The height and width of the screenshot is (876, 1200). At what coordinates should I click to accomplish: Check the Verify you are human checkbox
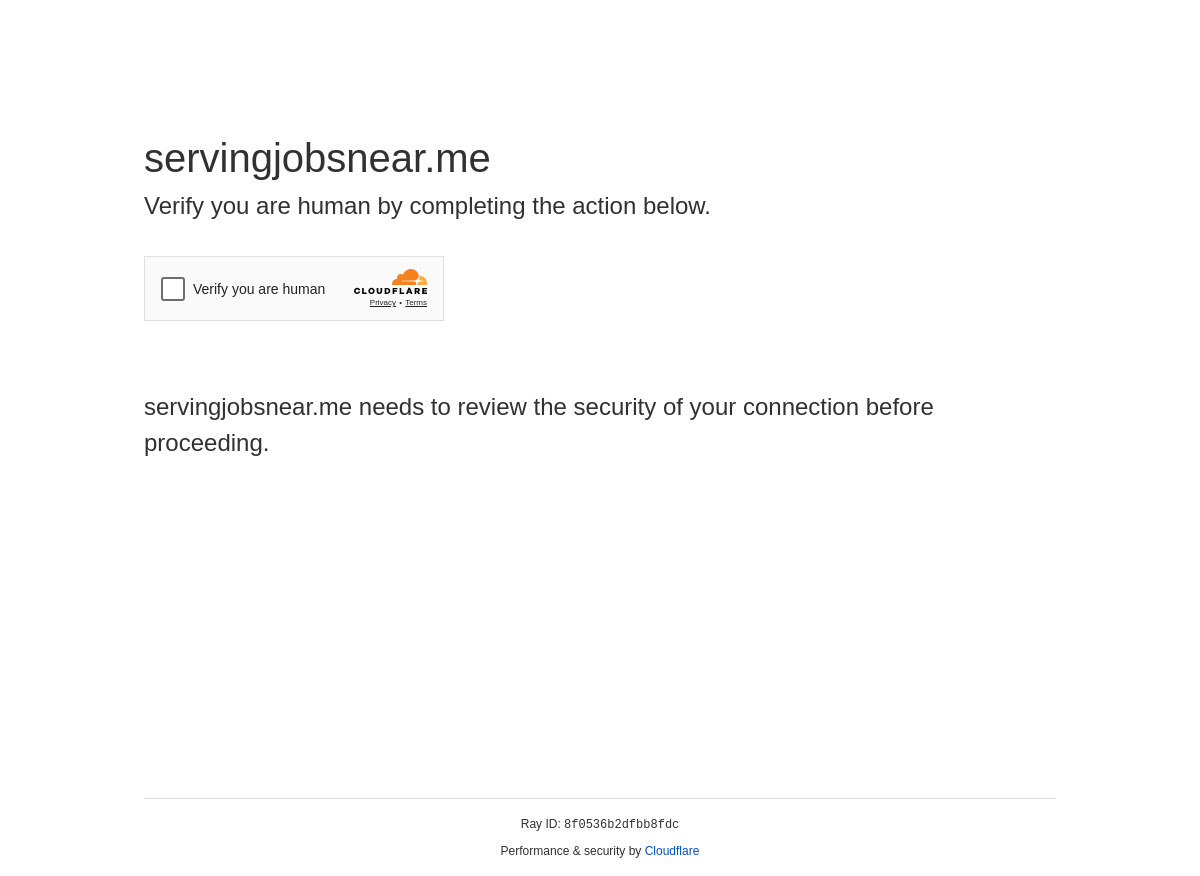173,289
